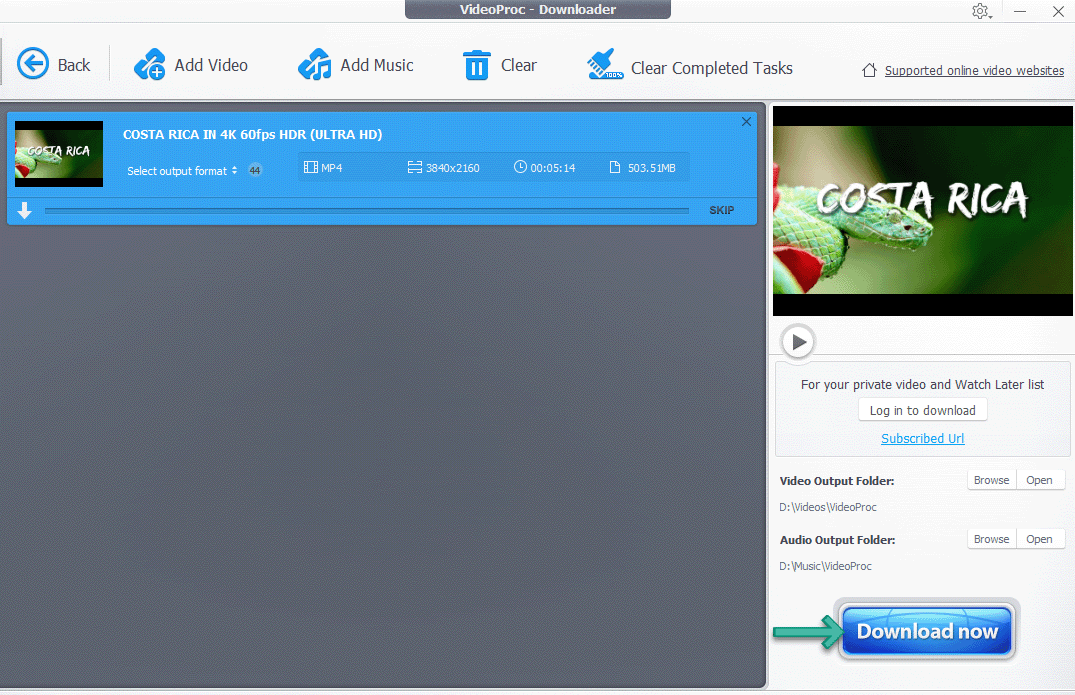Click the download arrow icon on task row
Screen dimensions: 1075x695
pos(25,210)
